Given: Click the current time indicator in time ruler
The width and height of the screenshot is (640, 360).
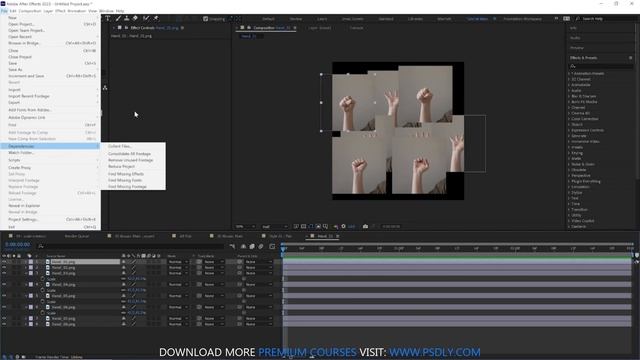Looking at the screenshot, I should click(x=283, y=248).
